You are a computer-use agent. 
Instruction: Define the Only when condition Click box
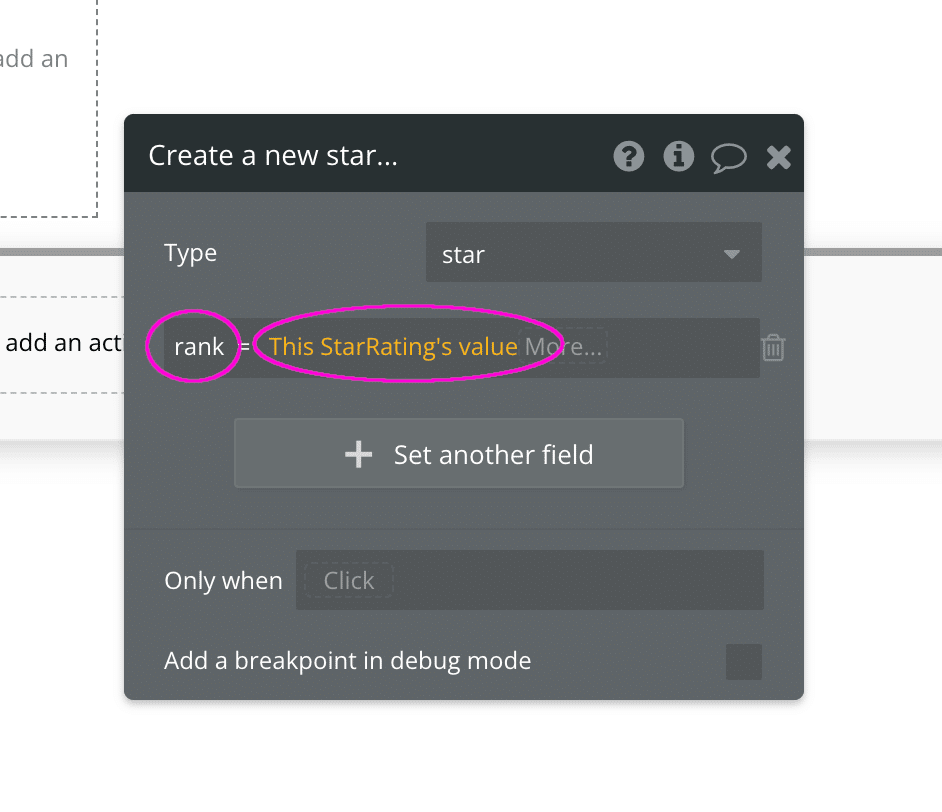pyautogui.click(x=349, y=581)
